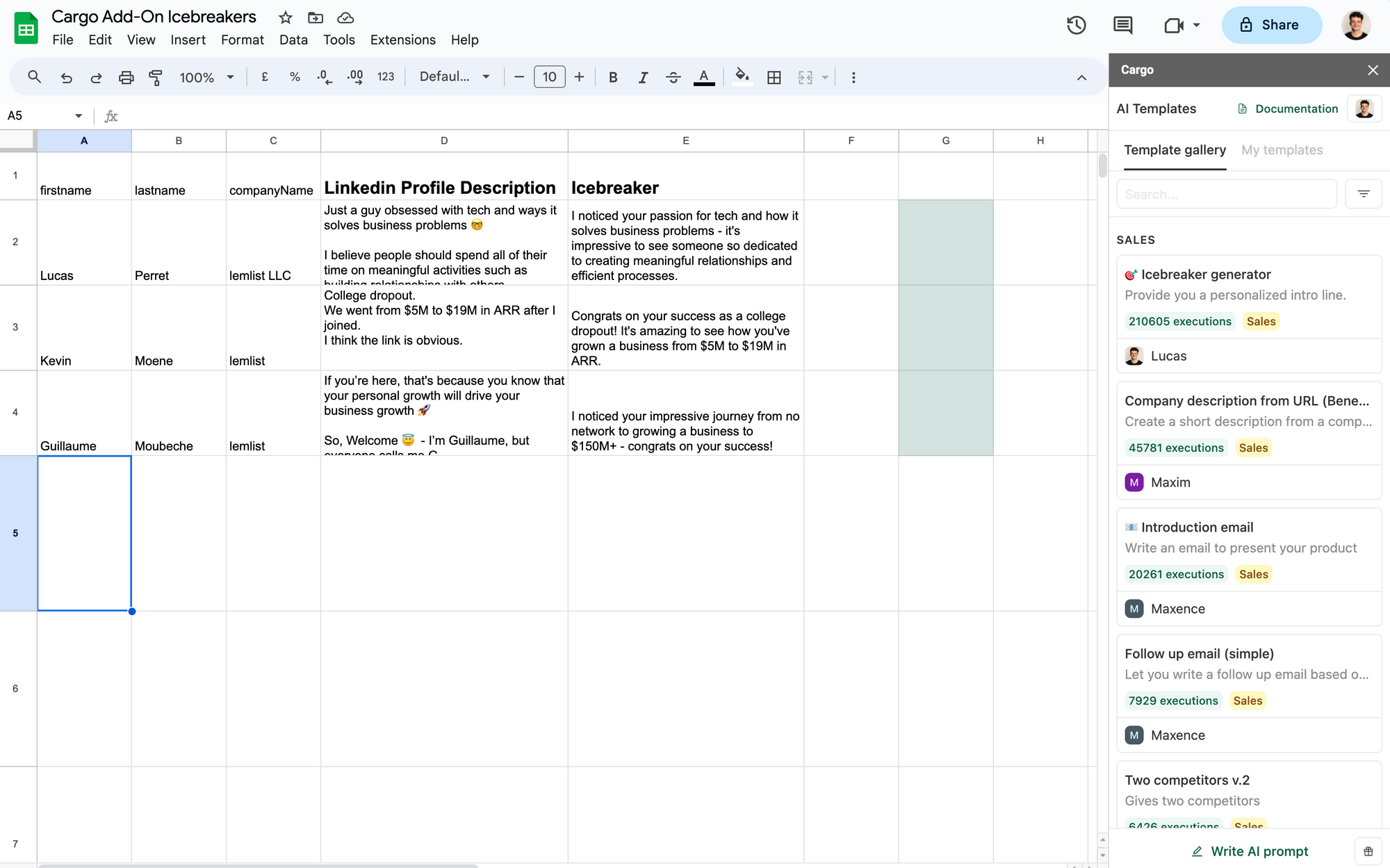Toggle bold text formatting
The width and height of the screenshot is (1390, 868).
pos(612,77)
